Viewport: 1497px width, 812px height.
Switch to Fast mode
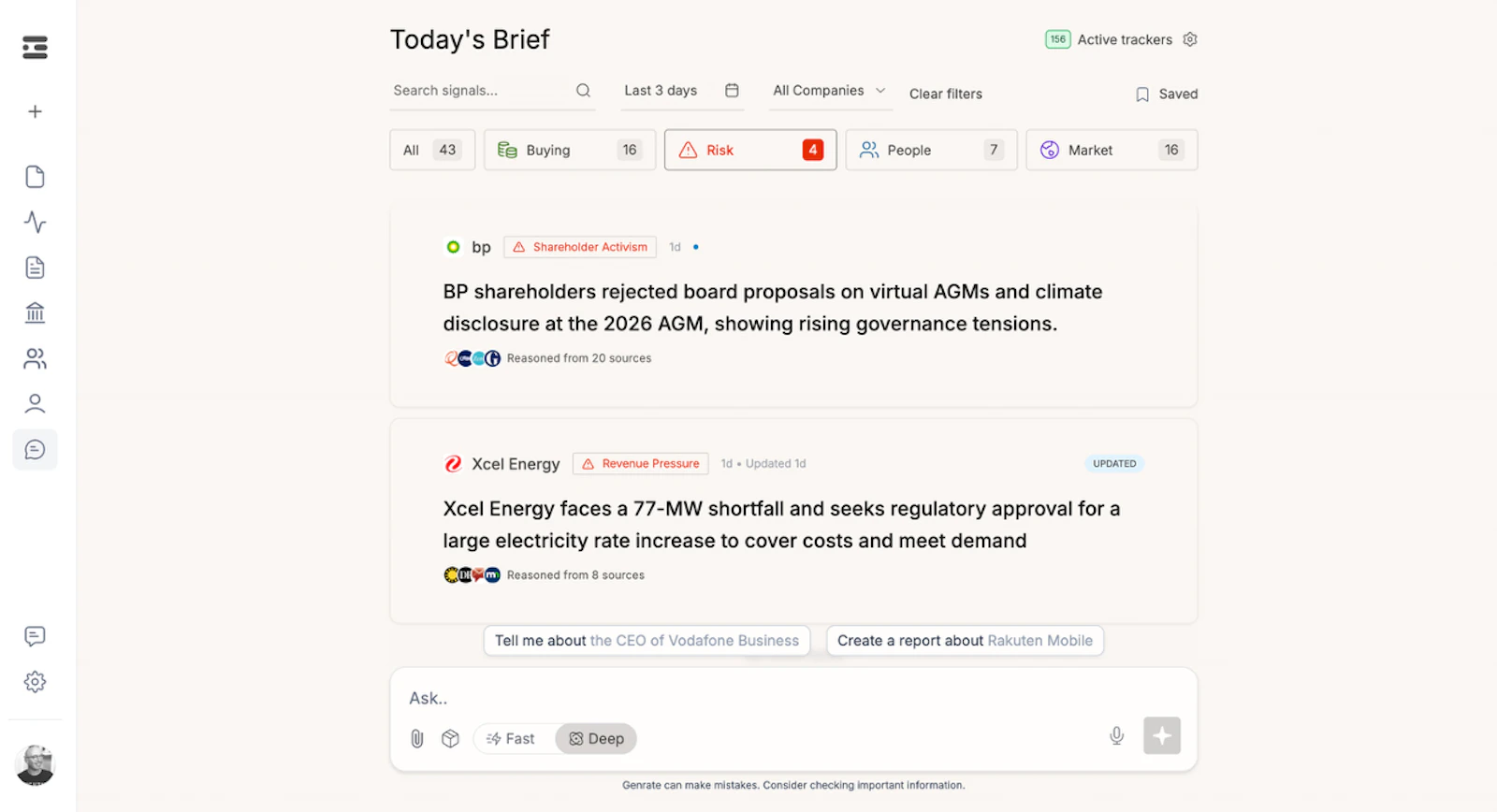coord(511,739)
